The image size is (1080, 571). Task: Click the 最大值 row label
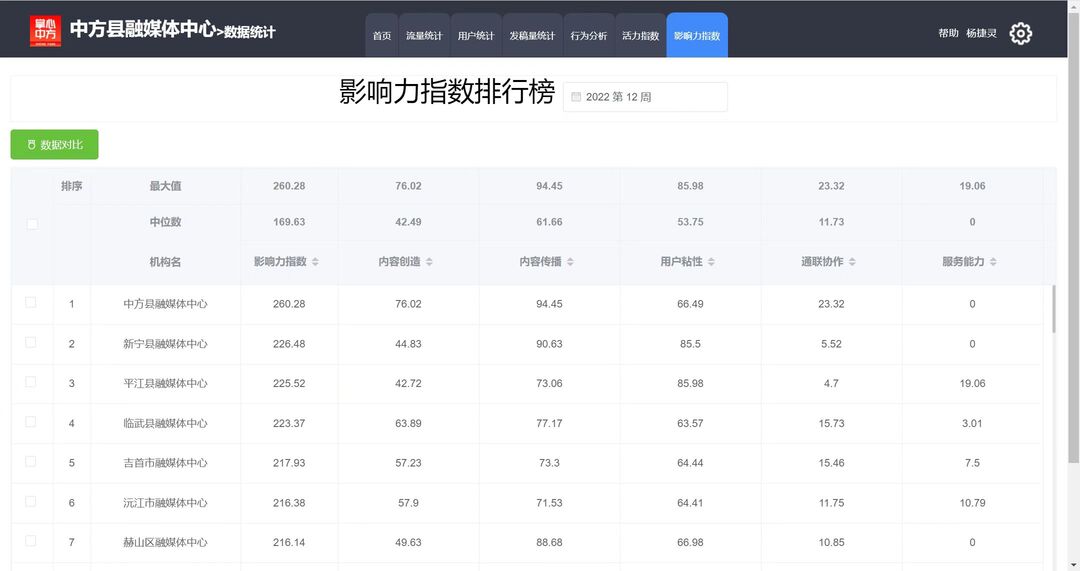click(165, 186)
